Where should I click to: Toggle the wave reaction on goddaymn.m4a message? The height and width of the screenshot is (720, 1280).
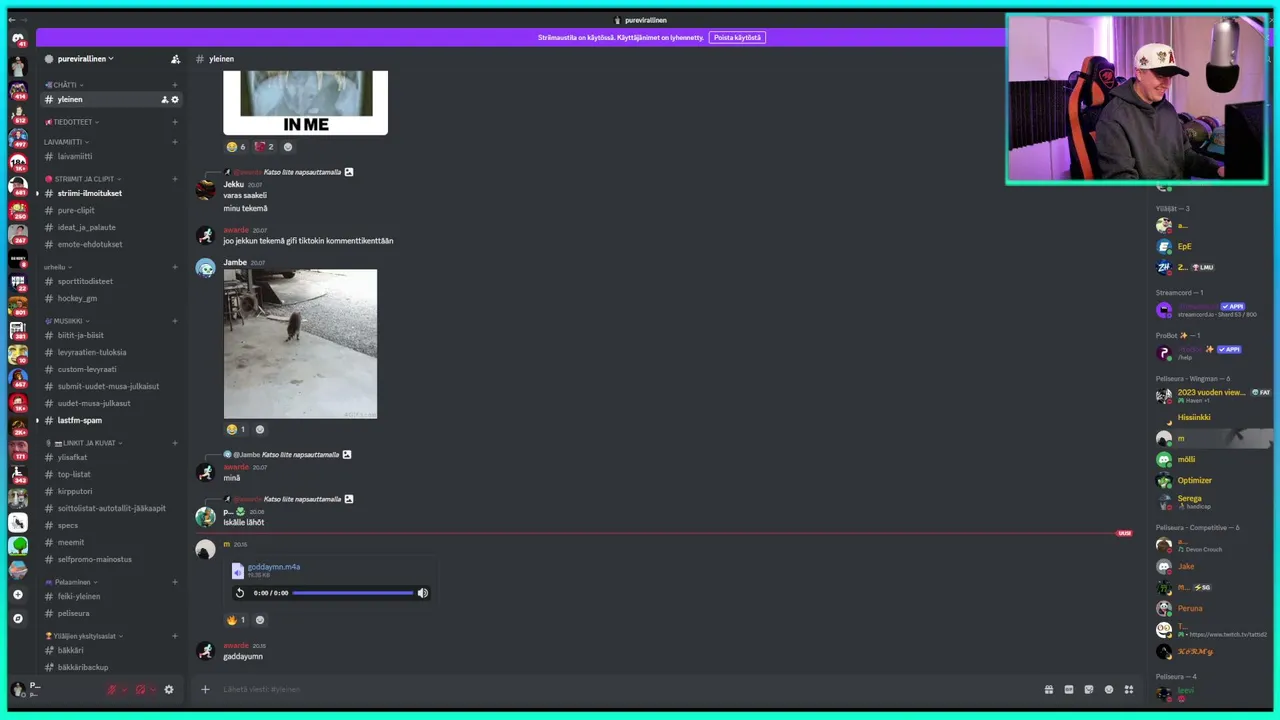click(x=236, y=620)
